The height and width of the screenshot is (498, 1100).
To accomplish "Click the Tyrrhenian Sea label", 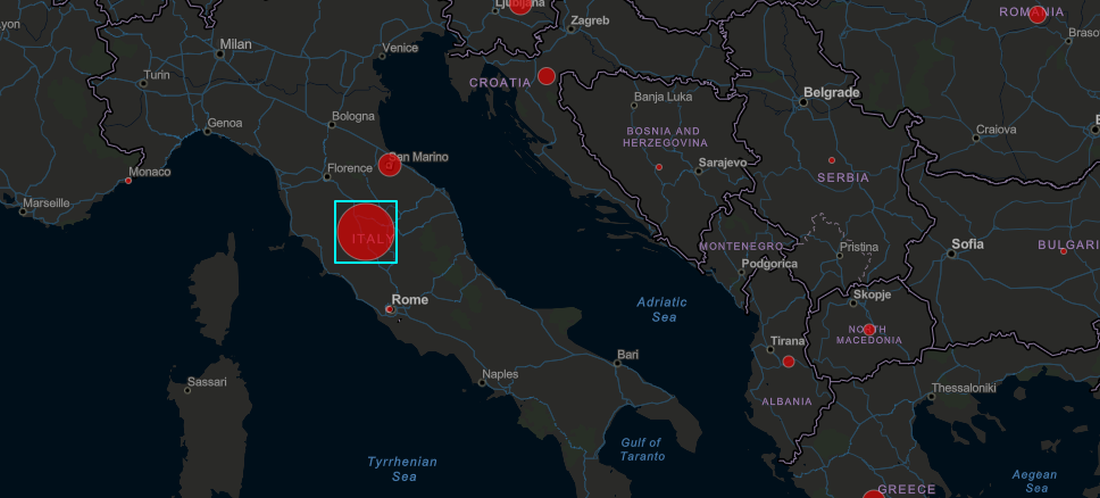I will pos(403,469).
